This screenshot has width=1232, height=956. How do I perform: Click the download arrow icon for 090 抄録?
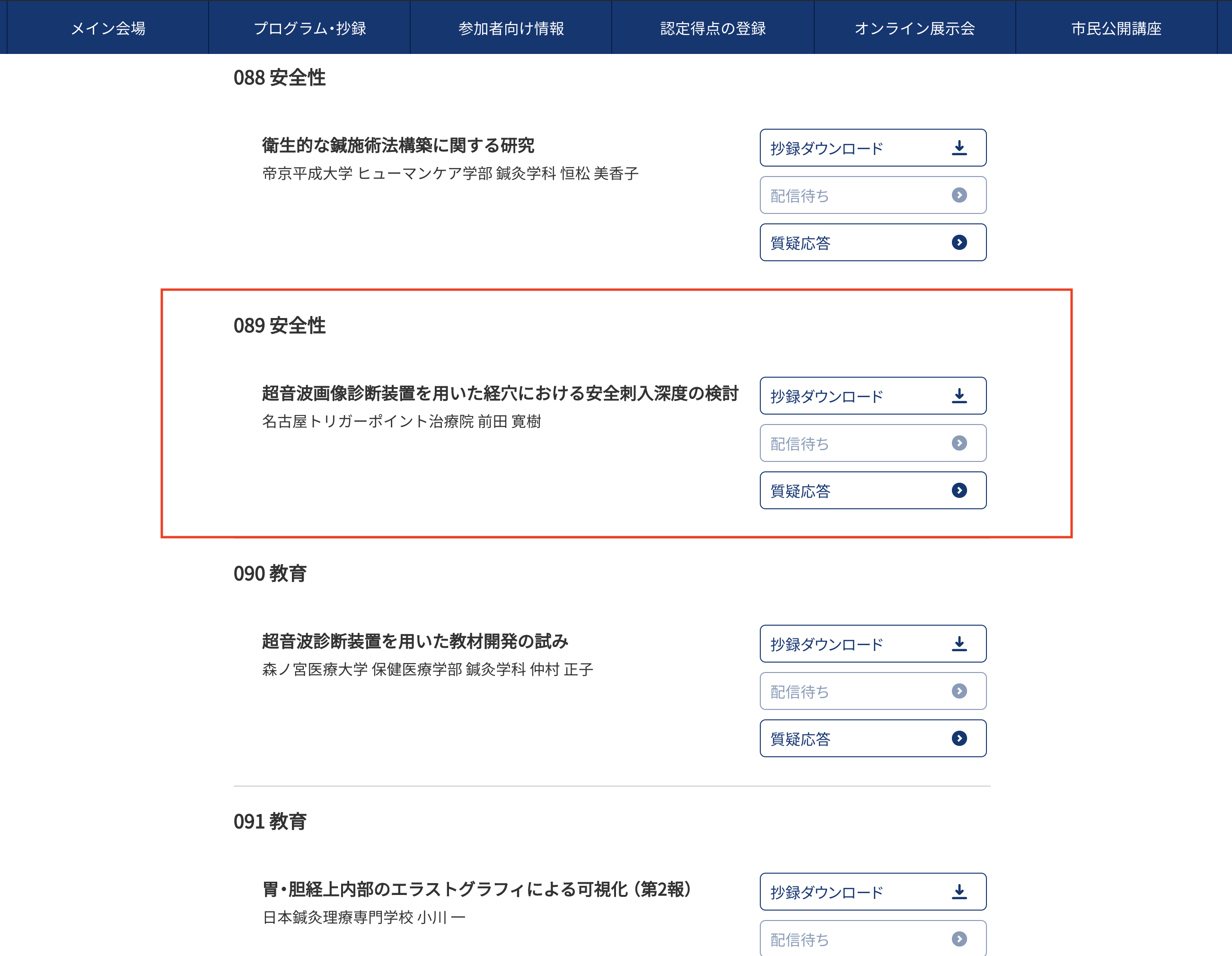pyautogui.click(x=959, y=644)
